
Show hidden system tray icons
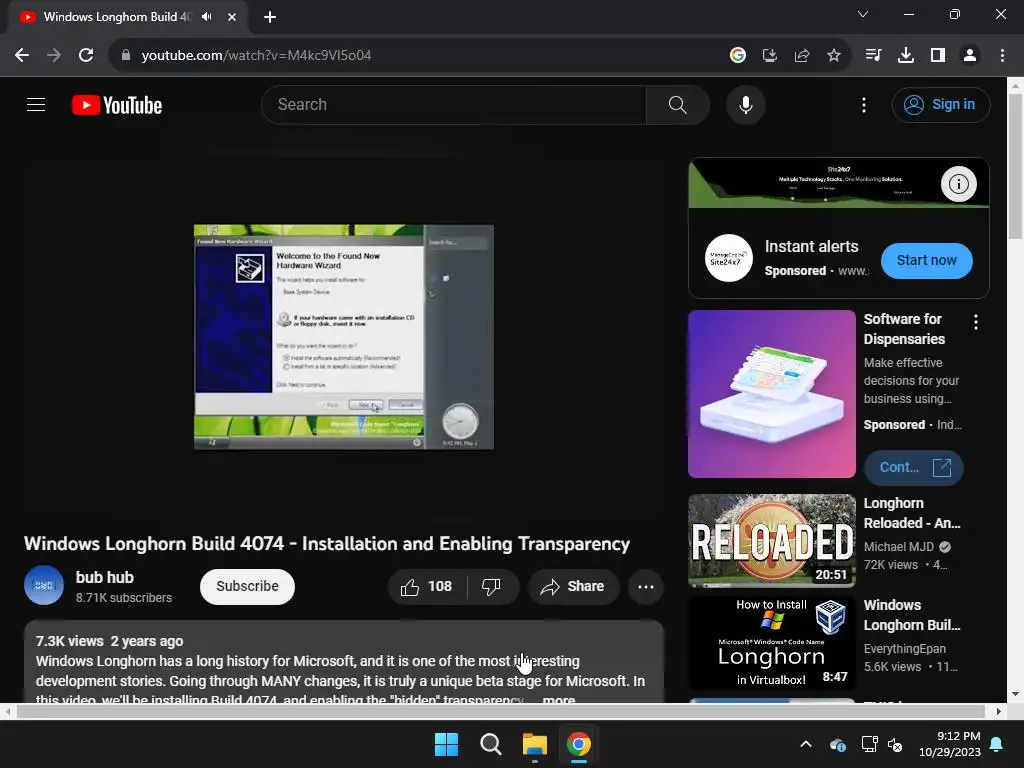806,744
